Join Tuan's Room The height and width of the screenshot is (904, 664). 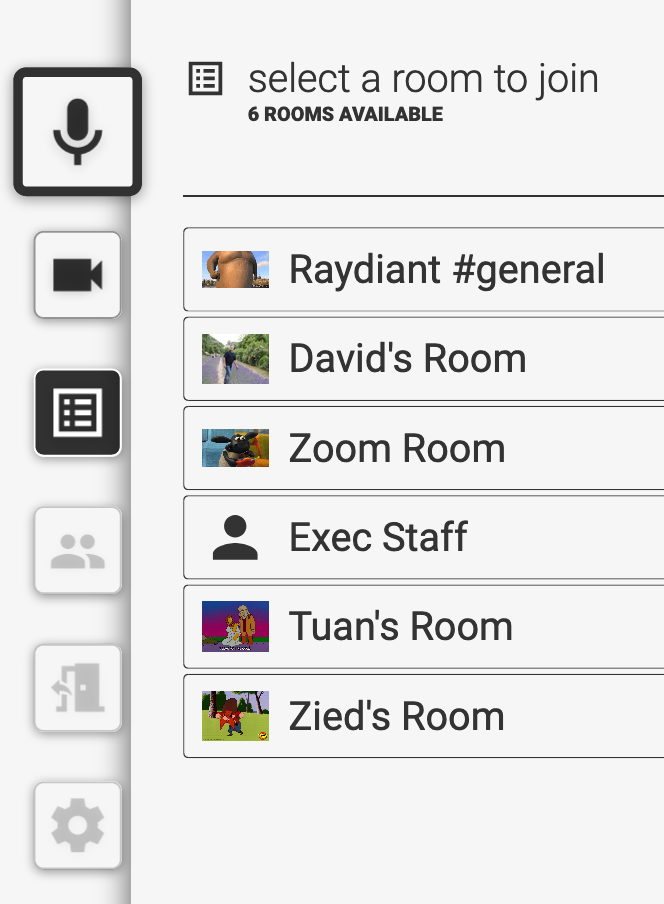click(420, 626)
